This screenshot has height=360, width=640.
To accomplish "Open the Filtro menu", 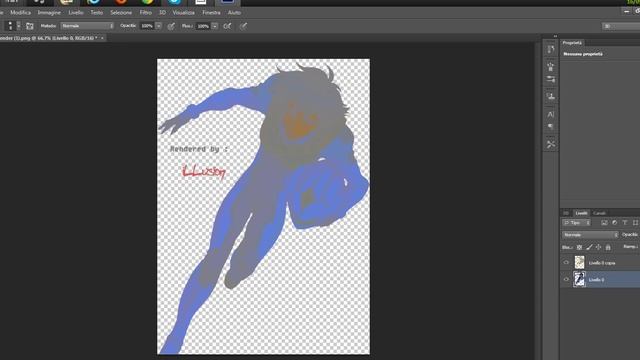I will pyautogui.click(x=146, y=13).
